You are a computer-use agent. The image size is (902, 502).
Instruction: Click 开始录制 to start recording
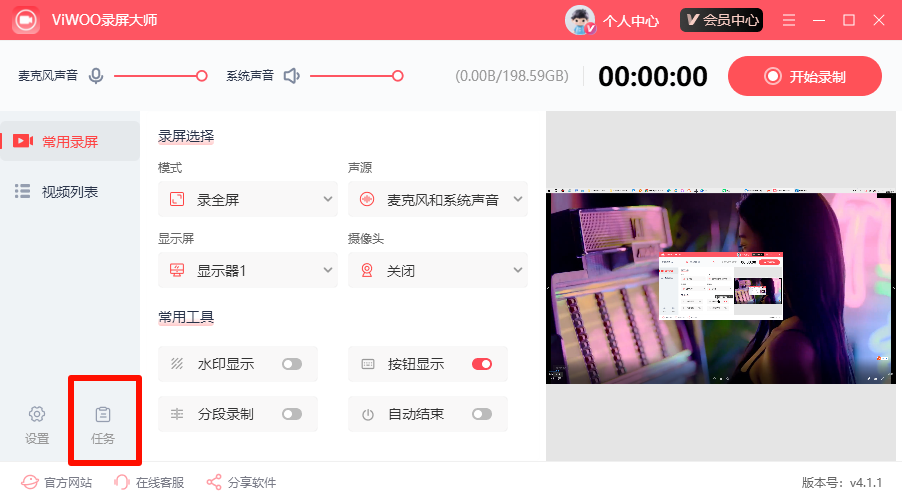coord(805,76)
